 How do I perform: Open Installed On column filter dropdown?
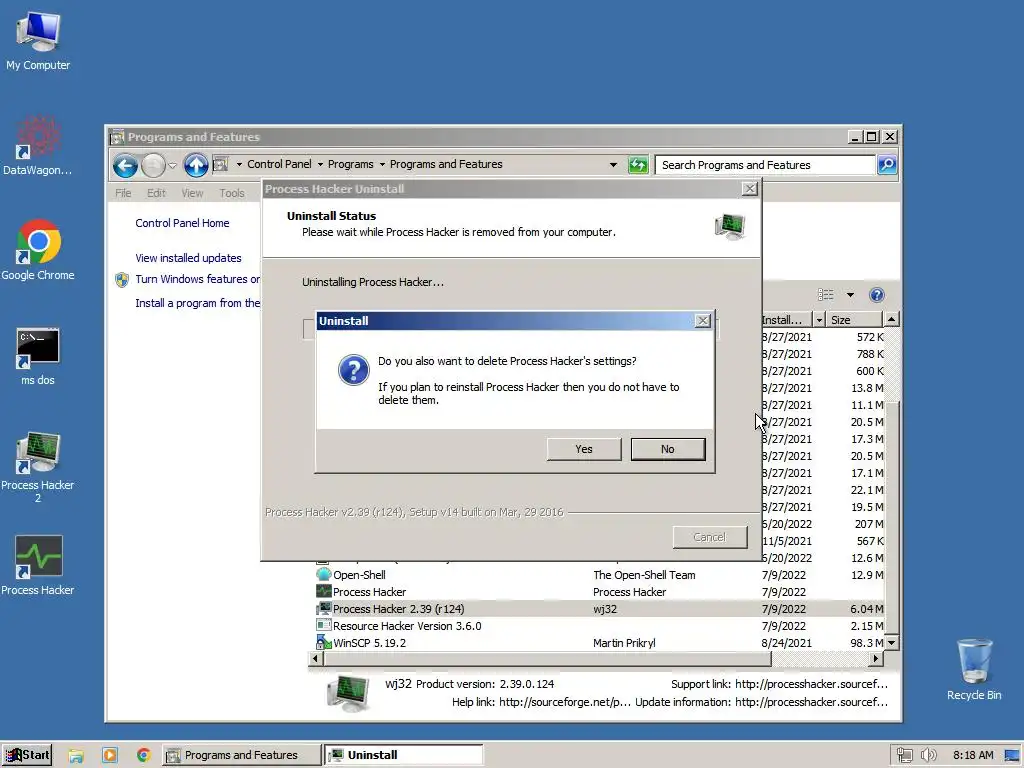point(819,319)
